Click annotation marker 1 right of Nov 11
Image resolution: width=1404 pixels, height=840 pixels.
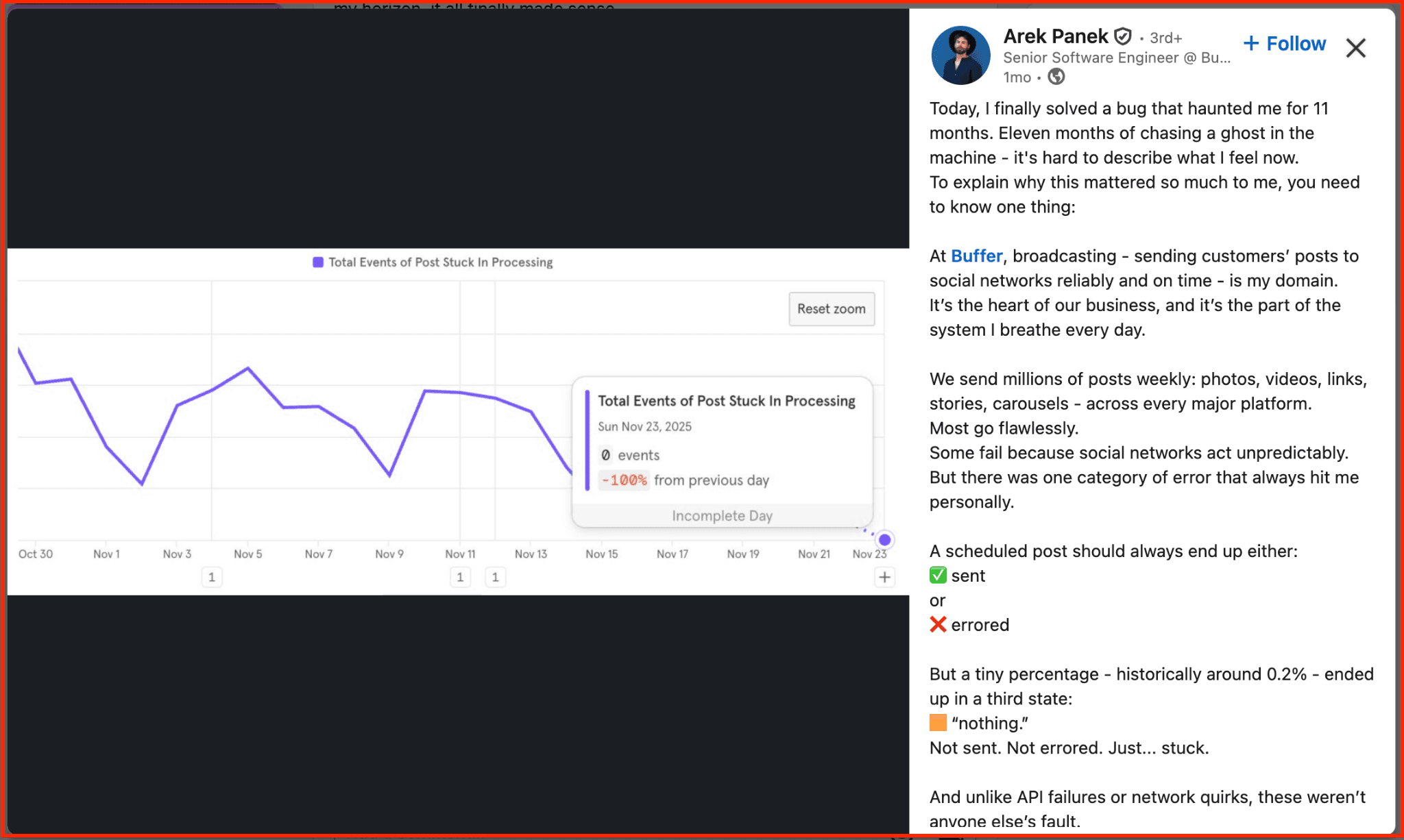pyautogui.click(x=495, y=578)
